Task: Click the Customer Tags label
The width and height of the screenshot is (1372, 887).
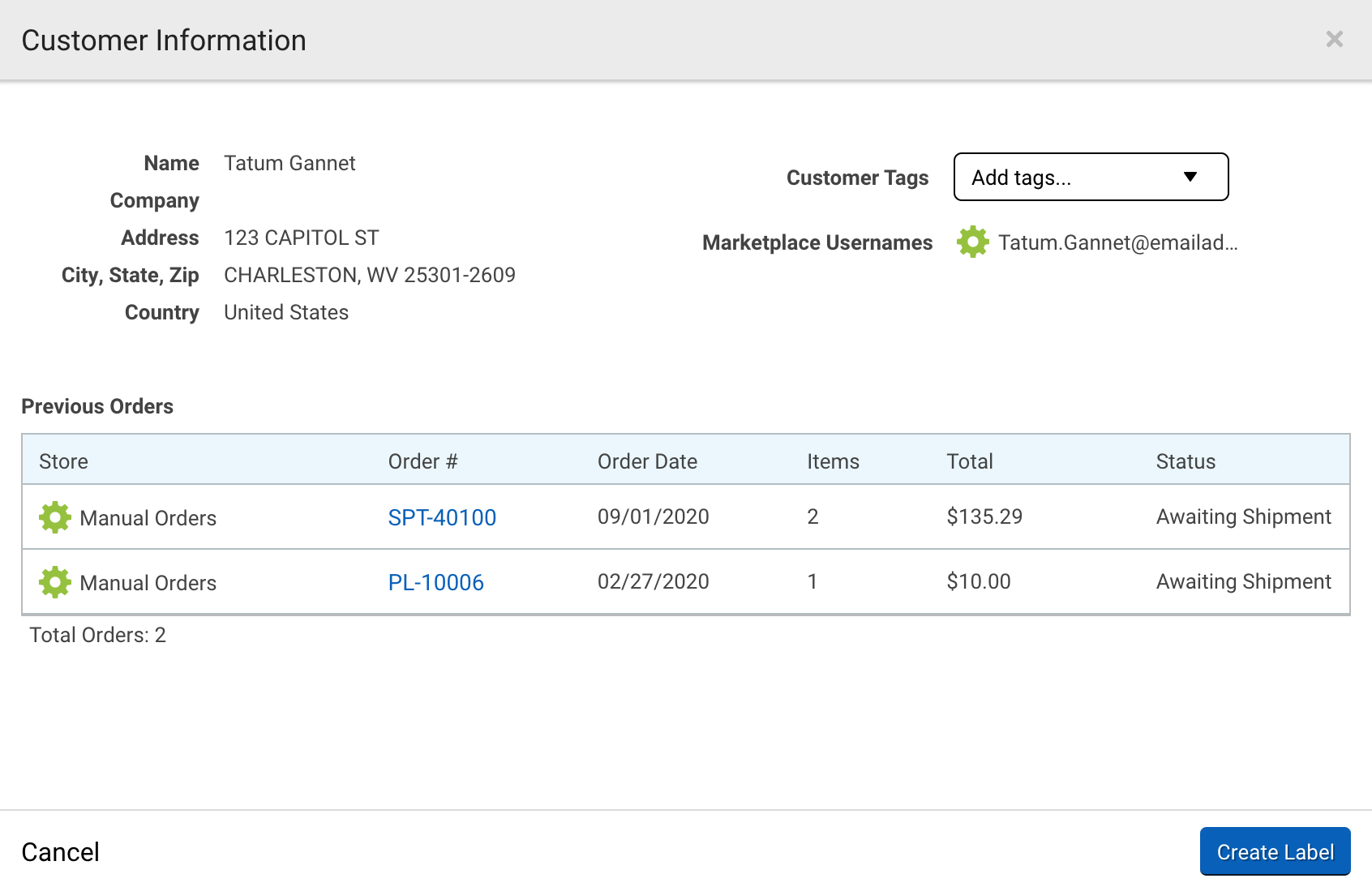Action: click(857, 178)
